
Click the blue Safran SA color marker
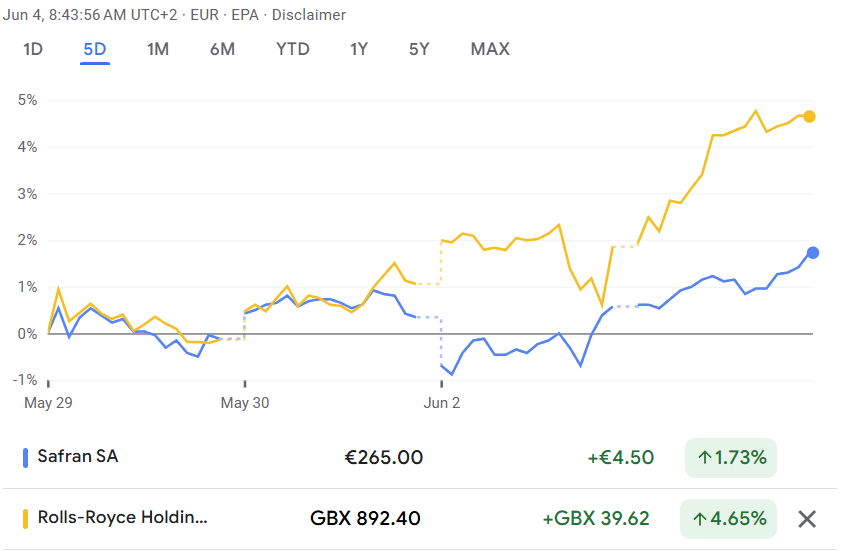[25, 458]
